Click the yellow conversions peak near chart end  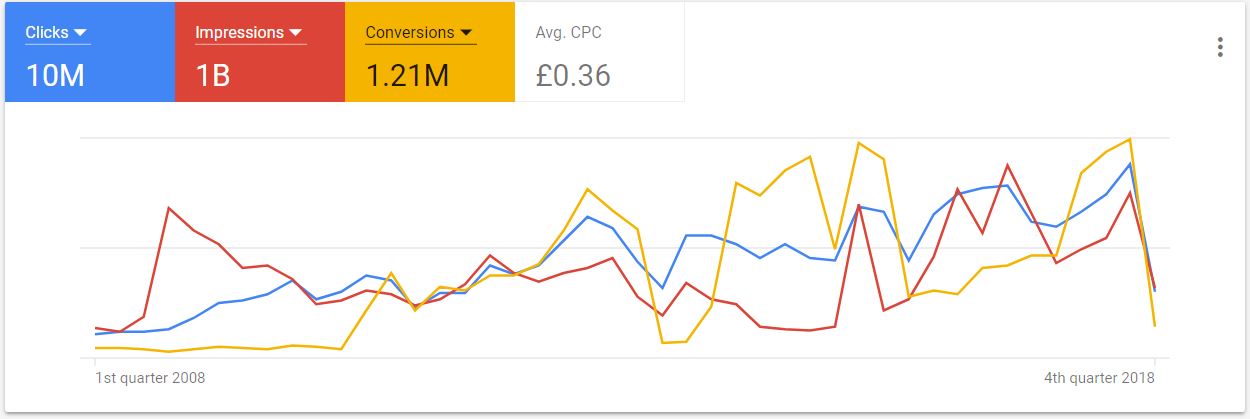(1130, 139)
